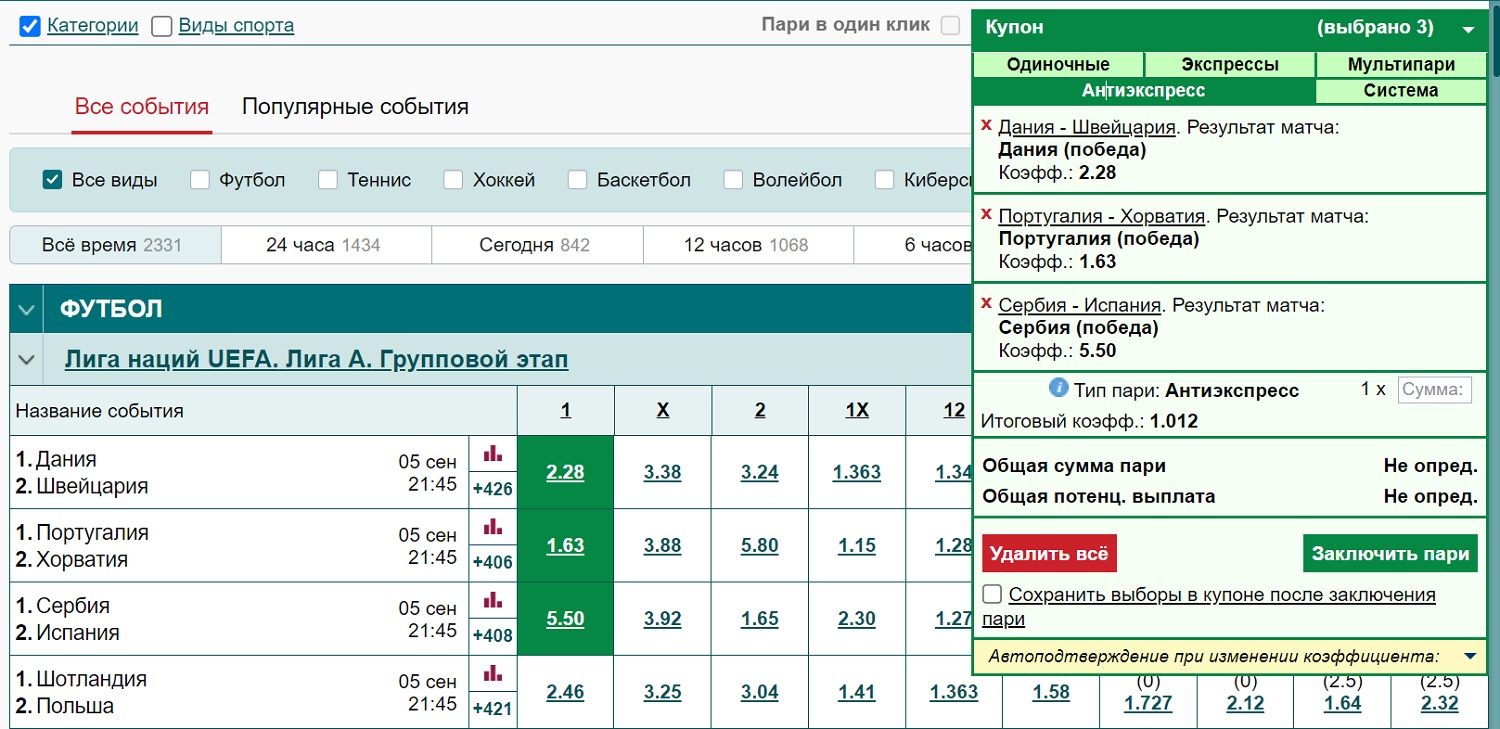The width and height of the screenshot is (1500, 729).
Task: Click column header 1X
Action: [x=856, y=410]
